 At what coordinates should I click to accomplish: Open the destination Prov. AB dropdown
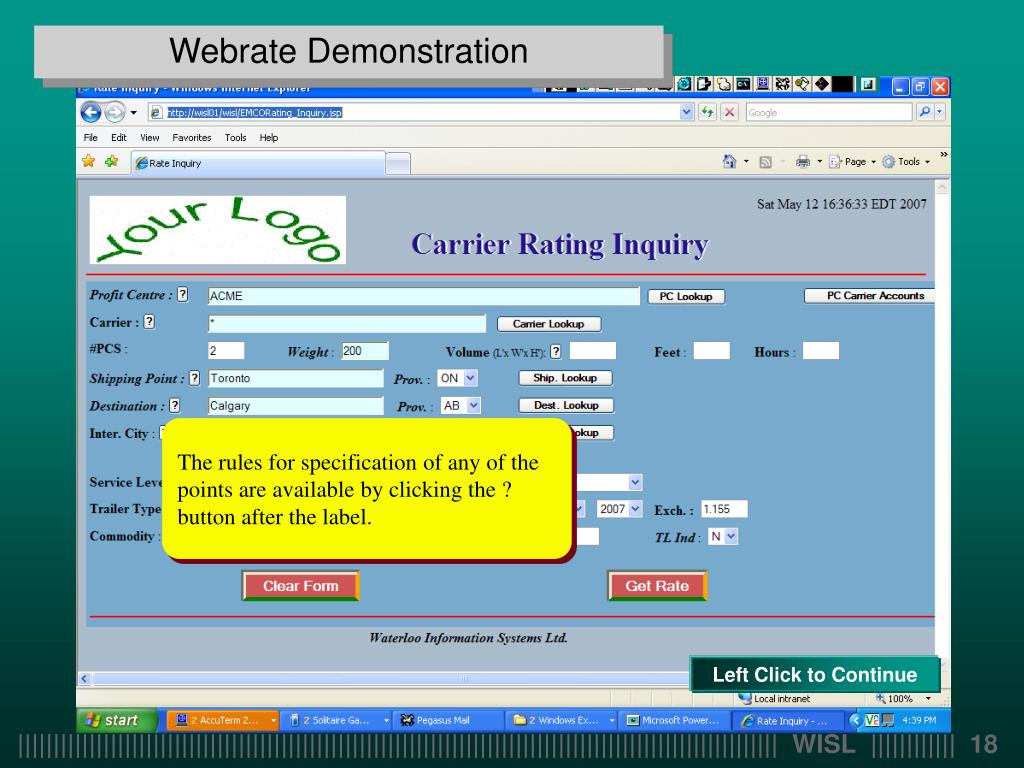click(473, 405)
